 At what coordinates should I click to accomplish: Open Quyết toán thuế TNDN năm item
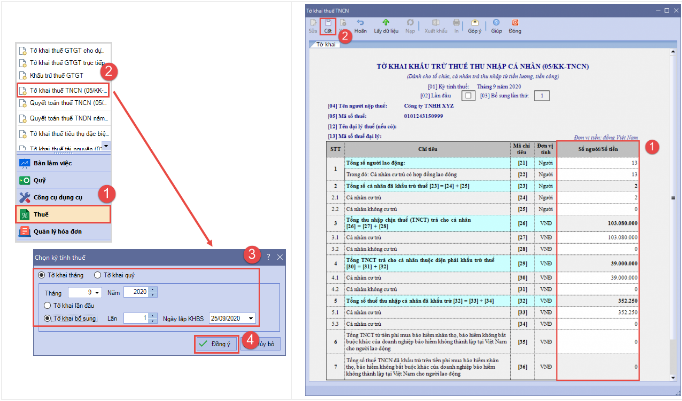click(x=63, y=118)
